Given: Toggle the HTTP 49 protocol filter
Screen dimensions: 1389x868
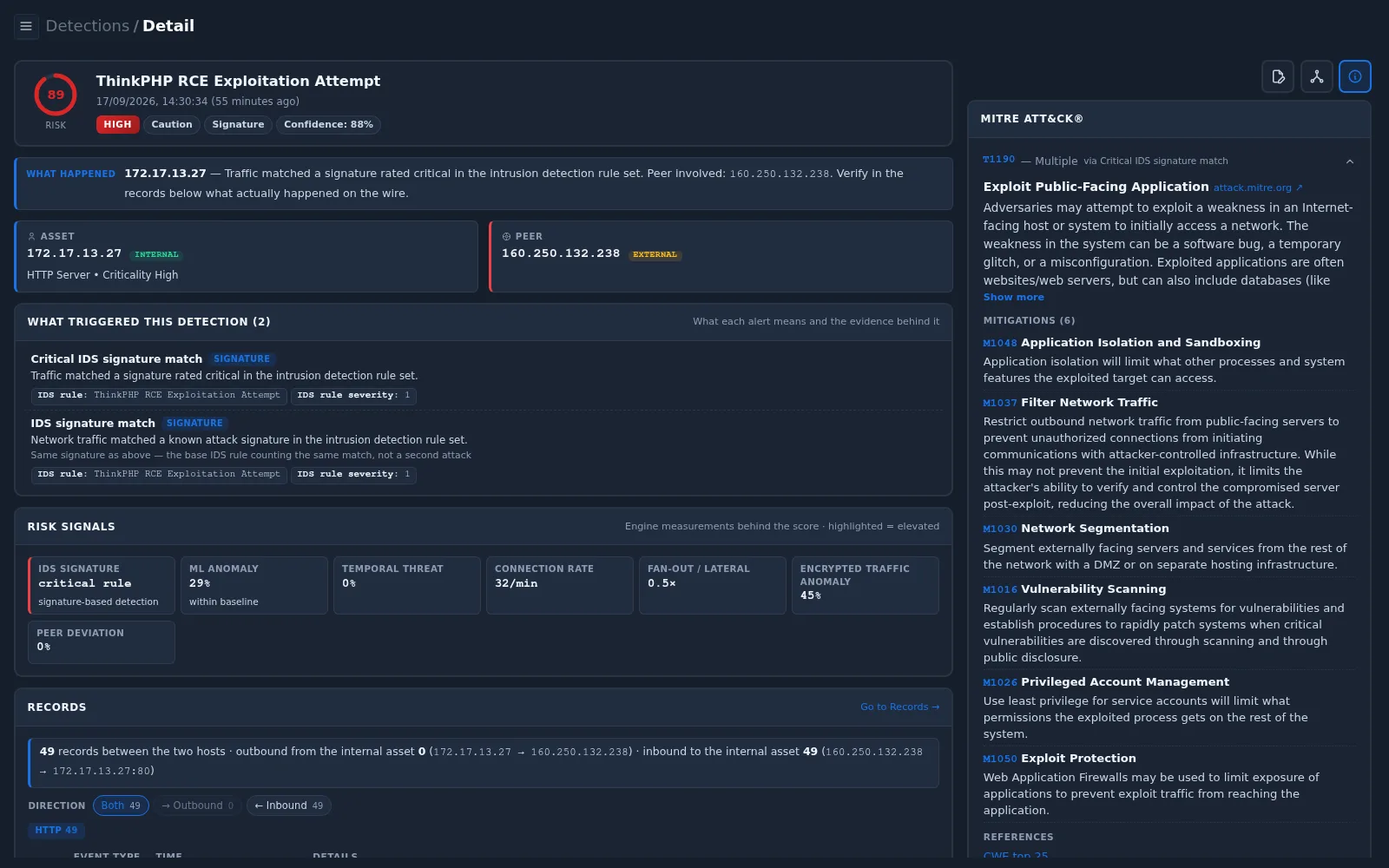Looking at the screenshot, I should (x=56, y=831).
